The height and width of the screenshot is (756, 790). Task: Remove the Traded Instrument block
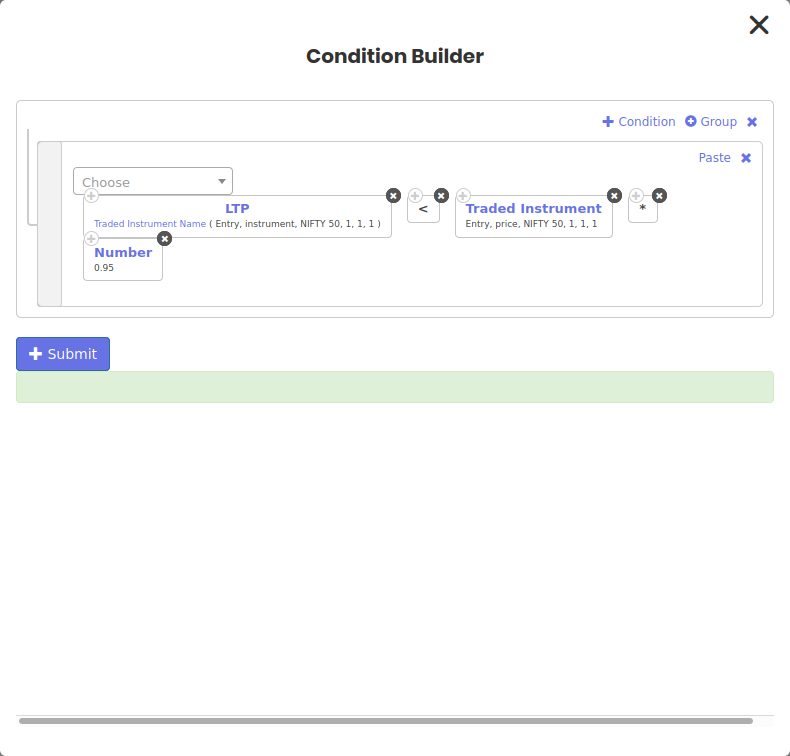tap(614, 195)
